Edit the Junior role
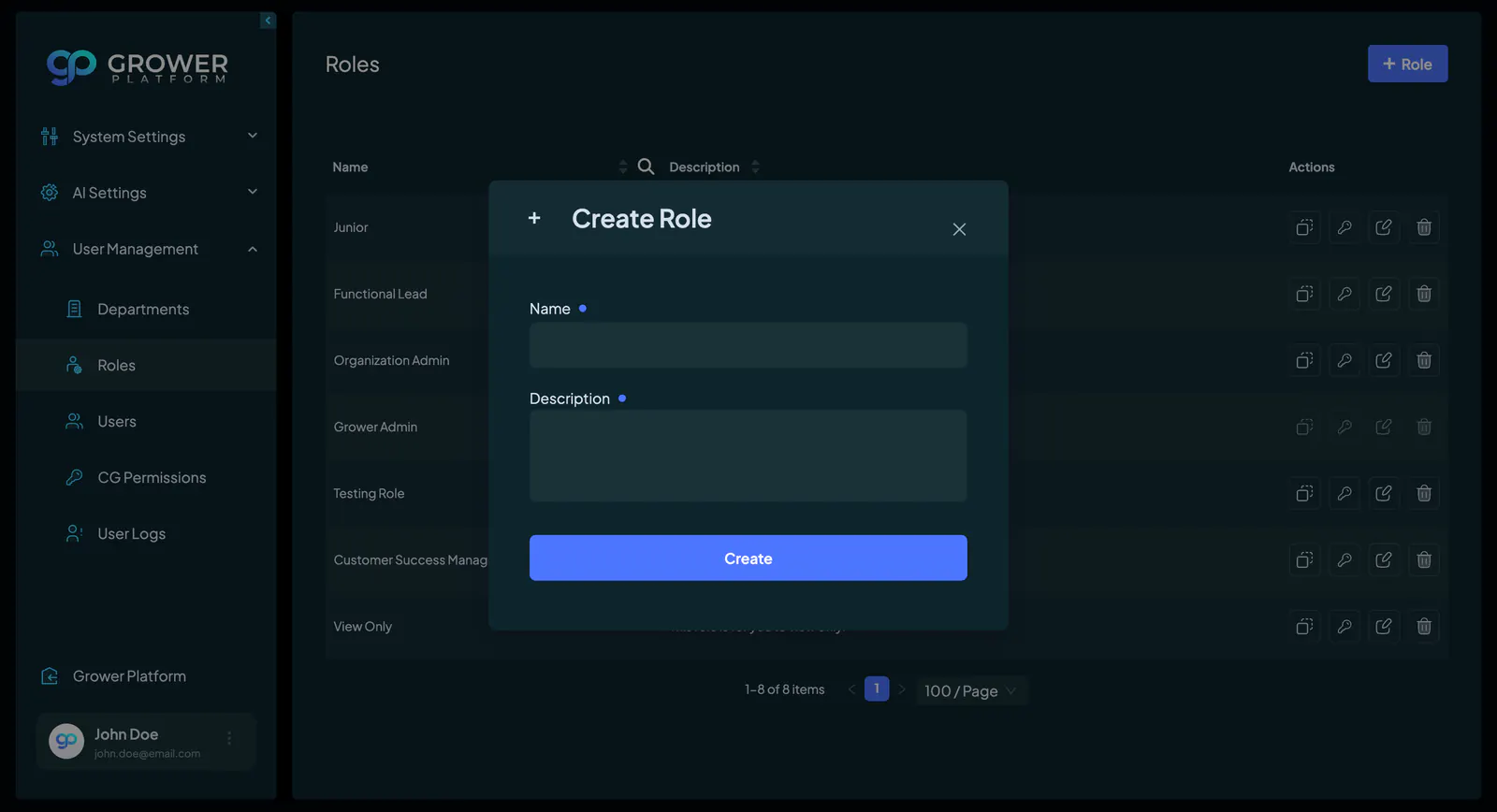 (1384, 227)
